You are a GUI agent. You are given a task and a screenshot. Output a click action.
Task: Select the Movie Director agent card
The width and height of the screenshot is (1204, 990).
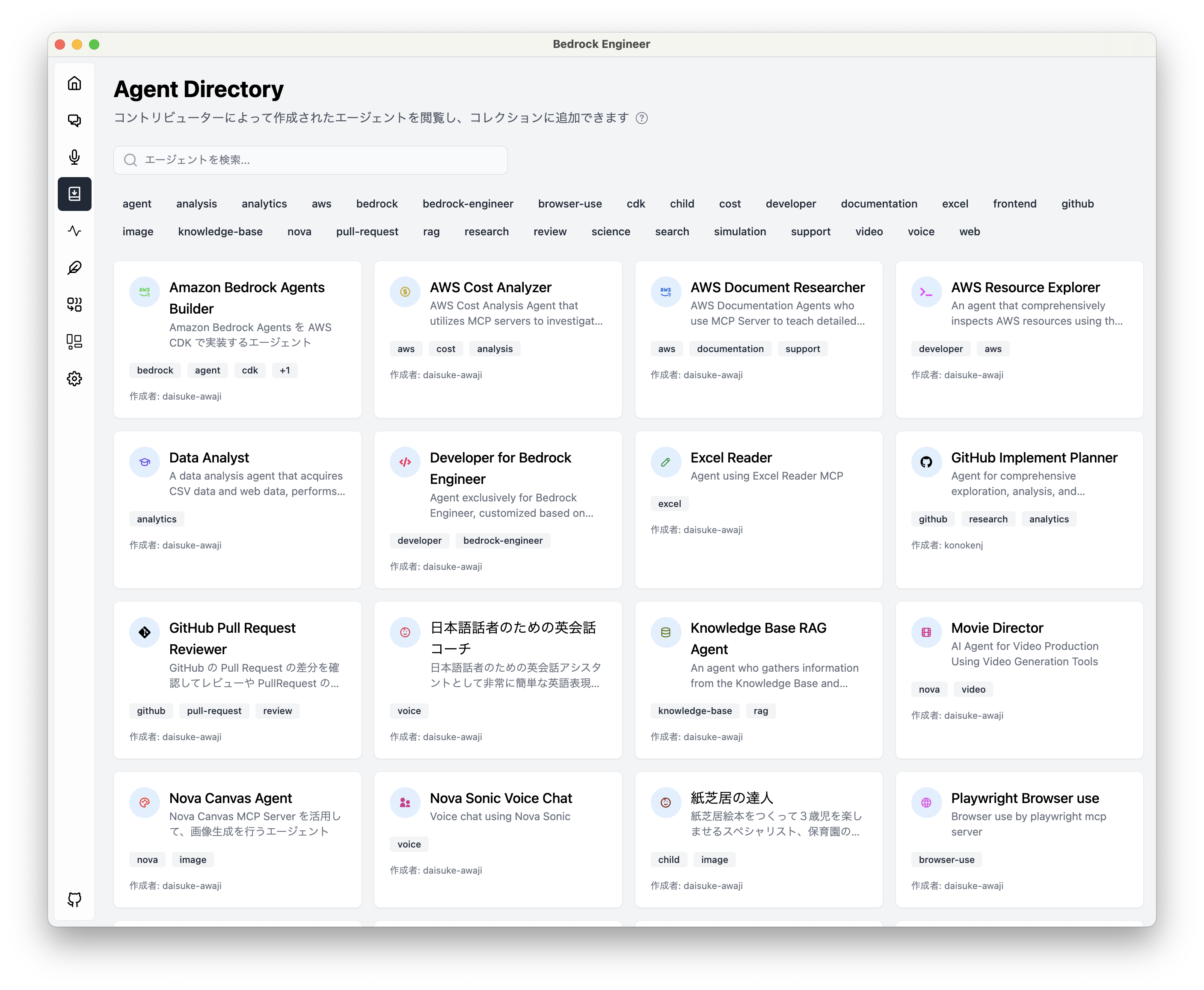pyautogui.click(x=996, y=628)
